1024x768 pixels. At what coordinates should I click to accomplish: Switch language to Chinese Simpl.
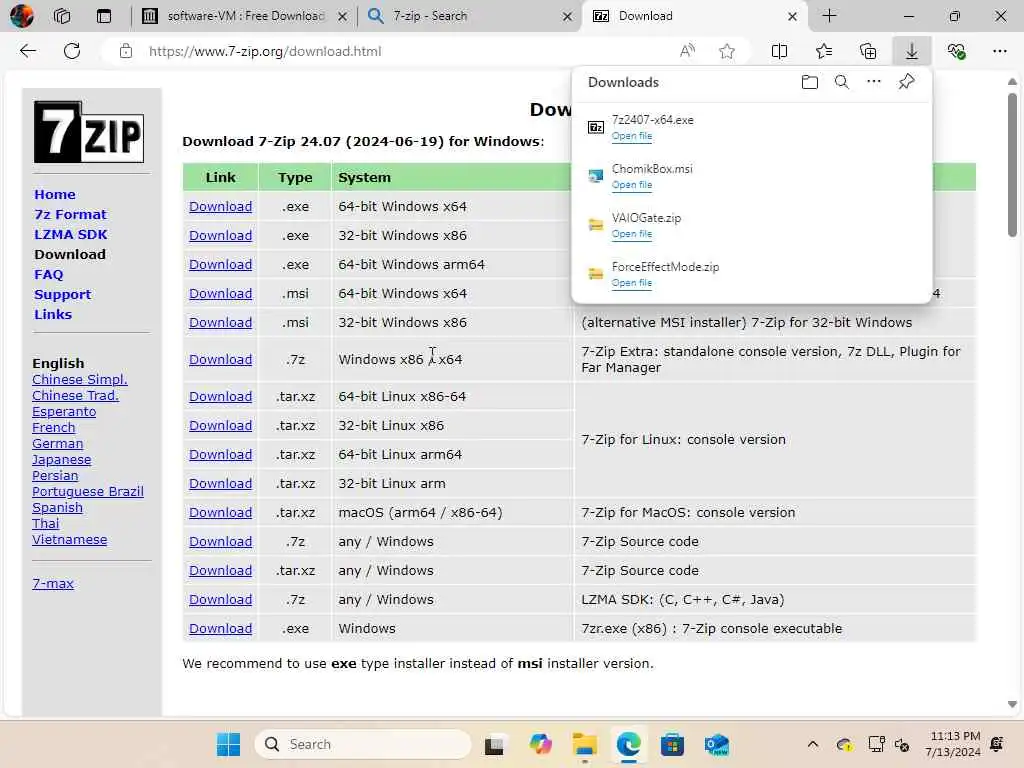pos(80,379)
